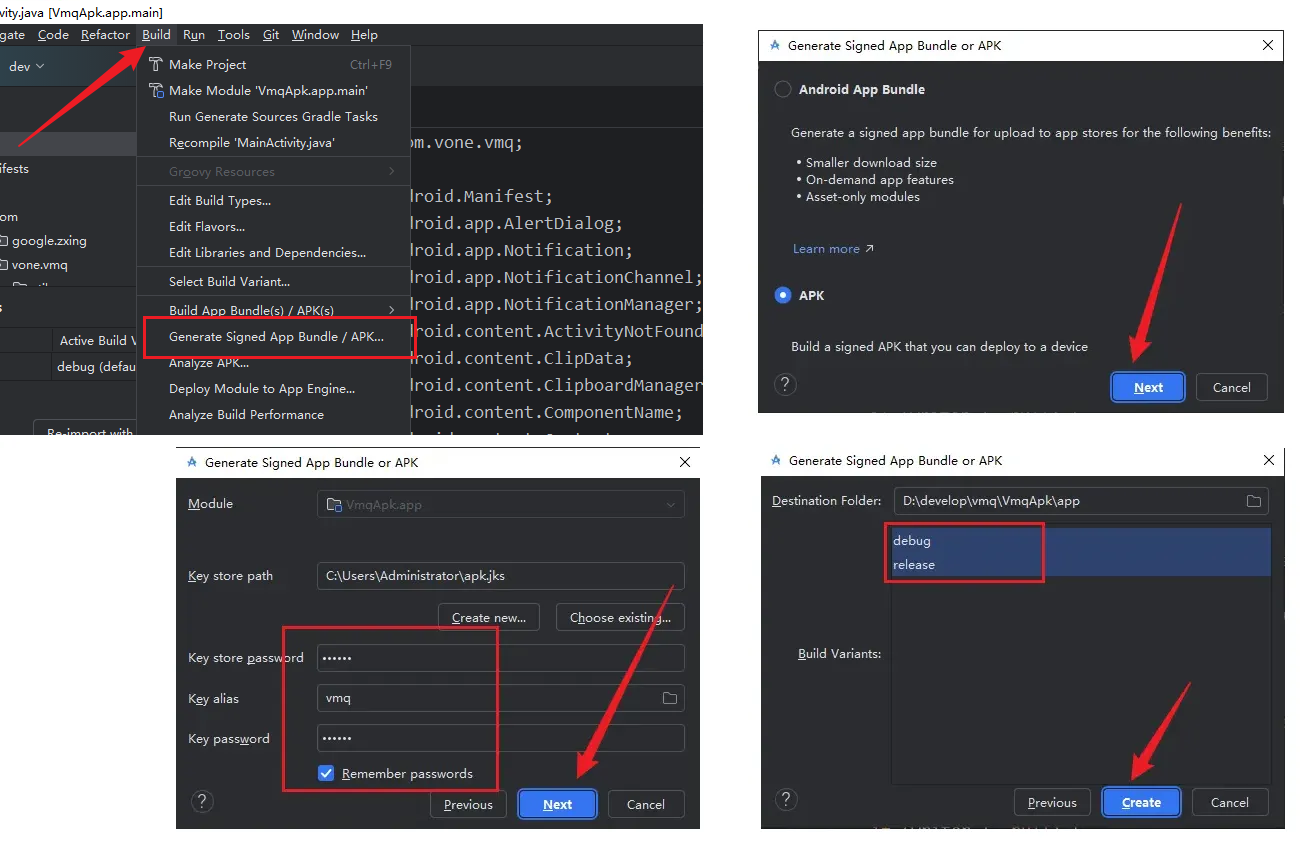Click folder icon beside google.zxing package
Viewport: 1301px width, 843px height.
click(4, 241)
